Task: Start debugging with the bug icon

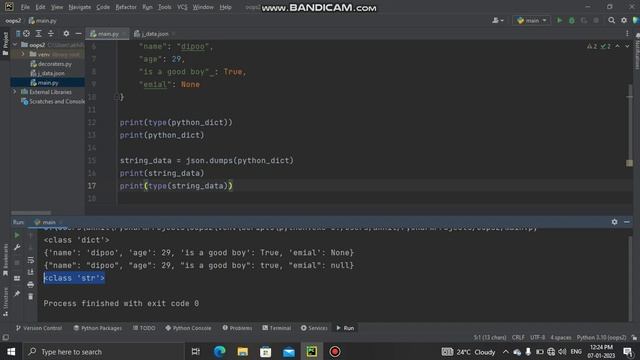Action: click(572, 20)
